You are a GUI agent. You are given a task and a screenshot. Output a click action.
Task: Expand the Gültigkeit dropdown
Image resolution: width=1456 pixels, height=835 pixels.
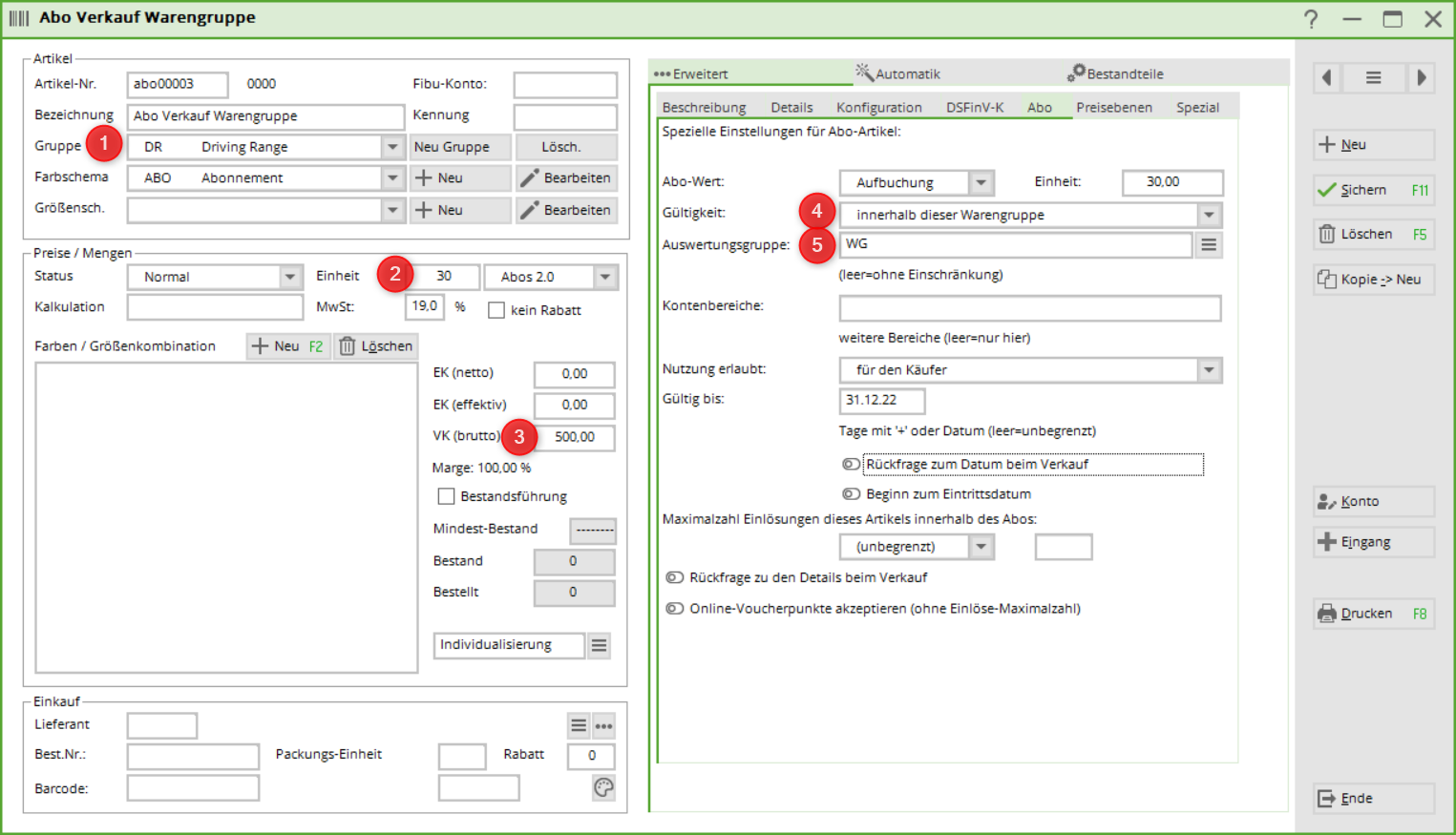click(1209, 215)
